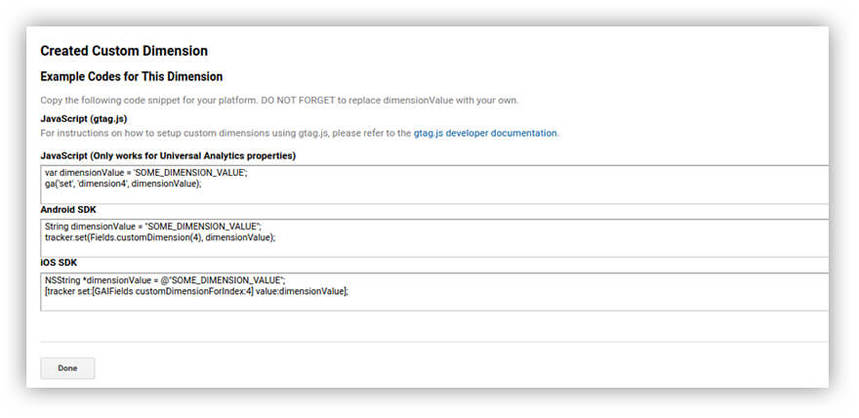Click the 'iOS SDK' section label

60,262
